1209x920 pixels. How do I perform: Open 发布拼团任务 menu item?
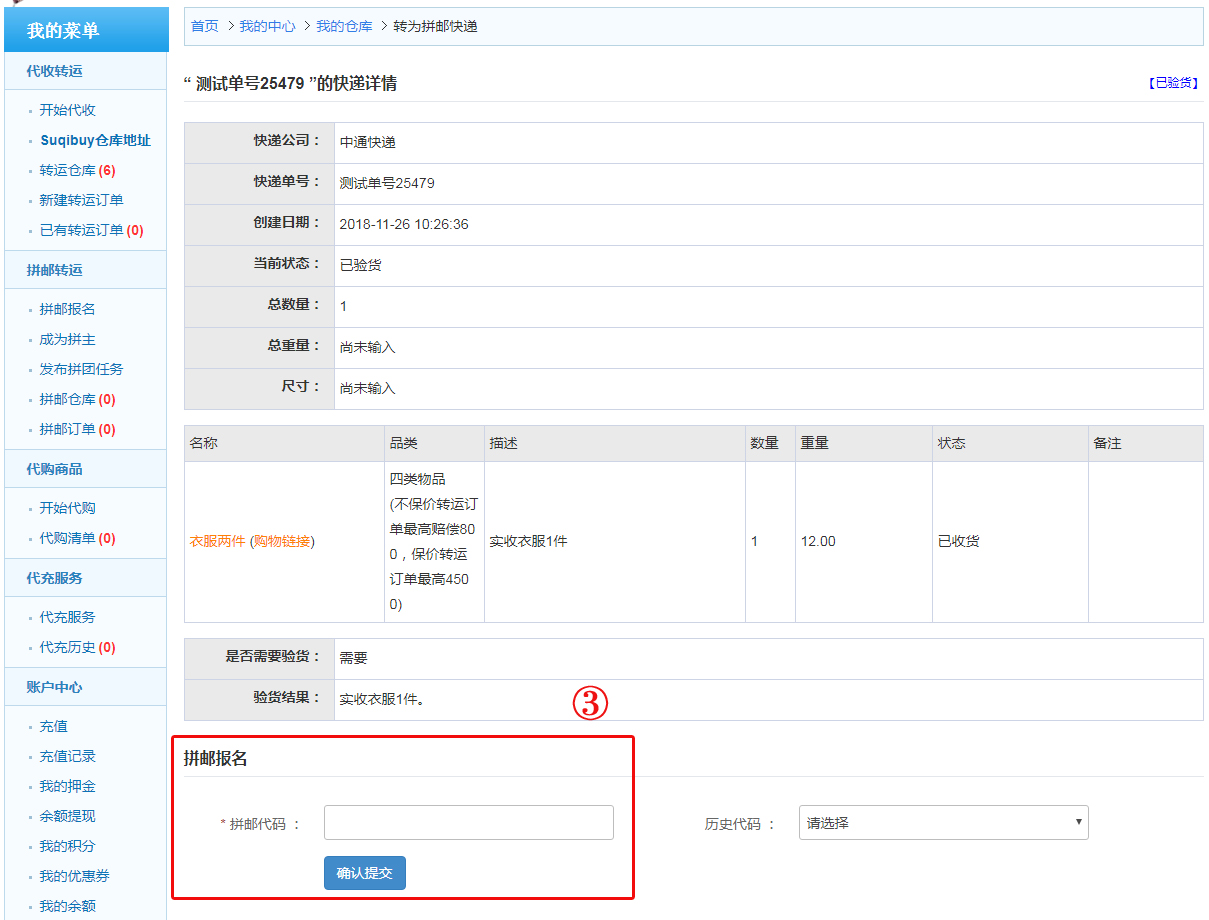click(82, 369)
